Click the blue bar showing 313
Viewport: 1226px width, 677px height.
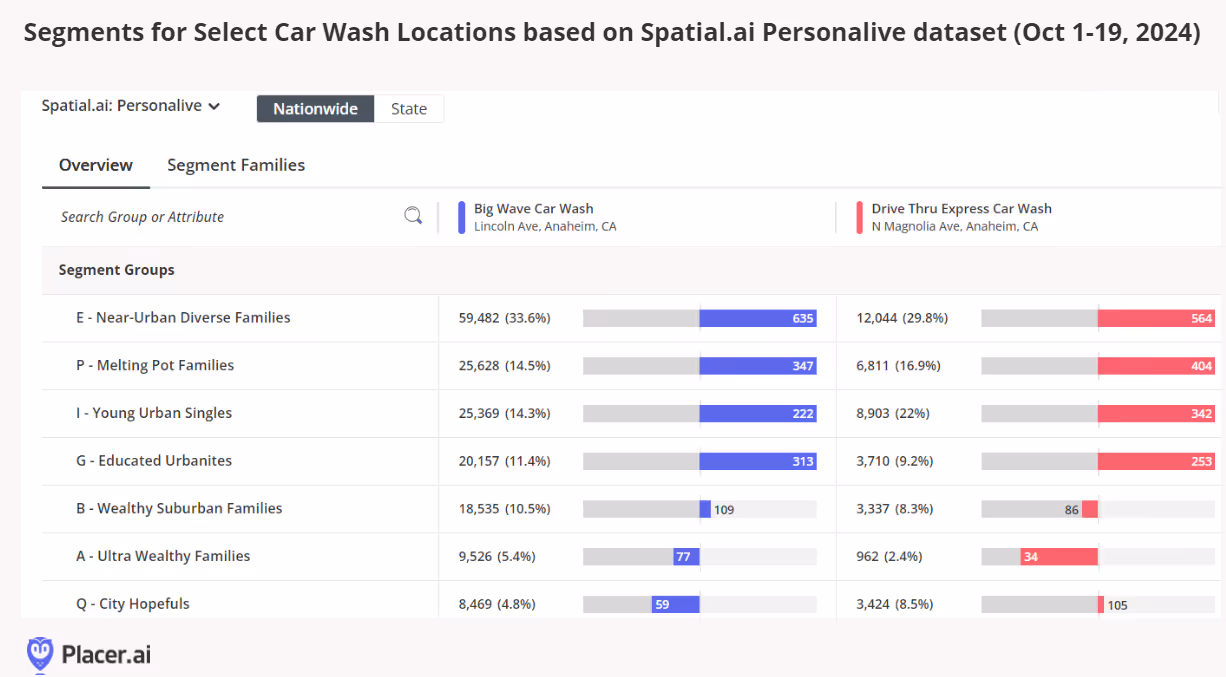click(758, 461)
